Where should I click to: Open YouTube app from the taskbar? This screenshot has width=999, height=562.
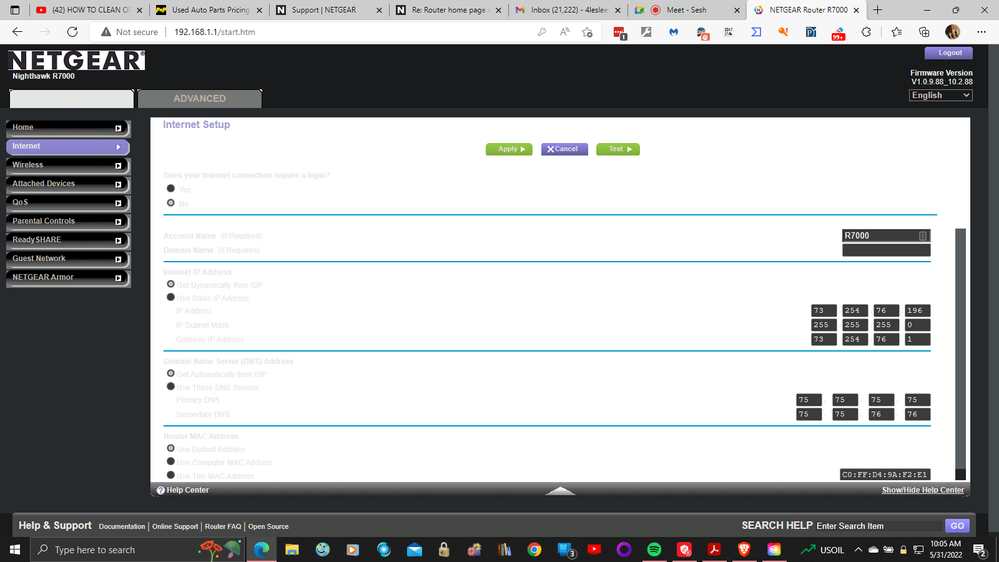594,549
